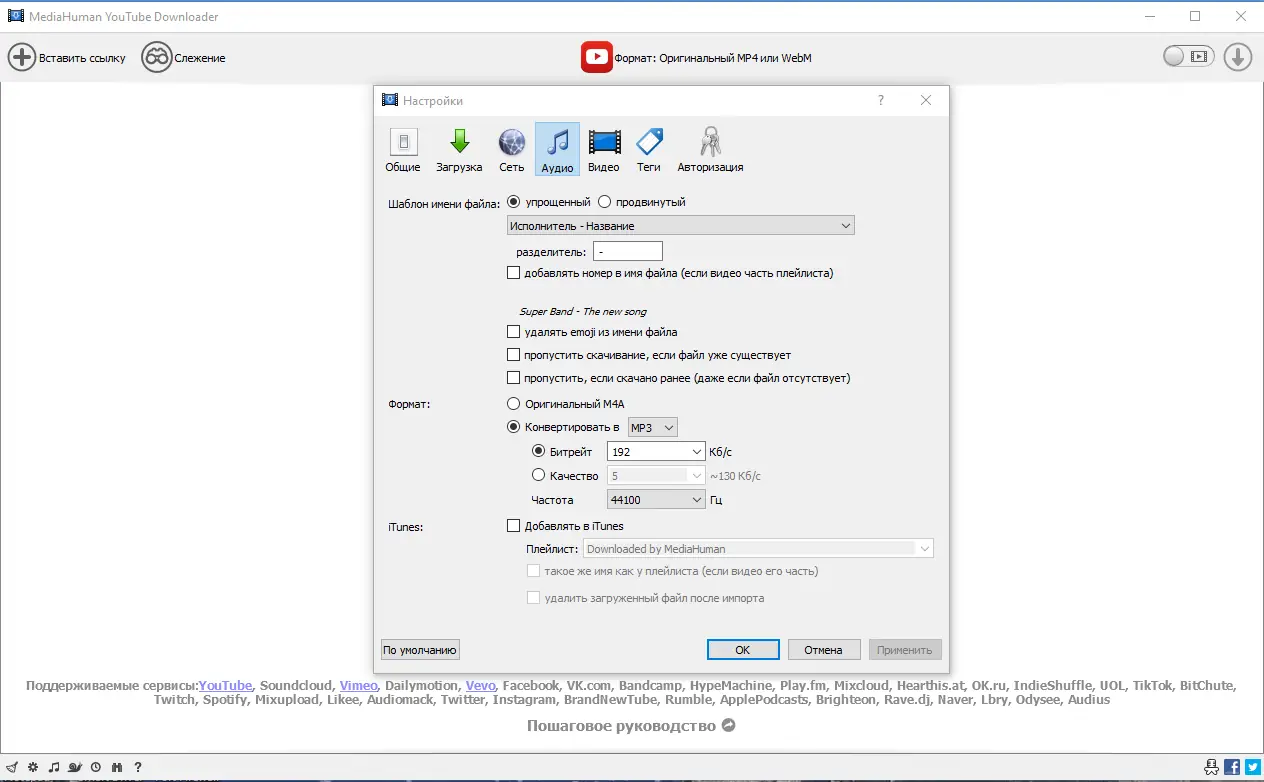The height and width of the screenshot is (782, 1264).
Task: Open the Vevo supported service link
Action: tap(480, 686)
